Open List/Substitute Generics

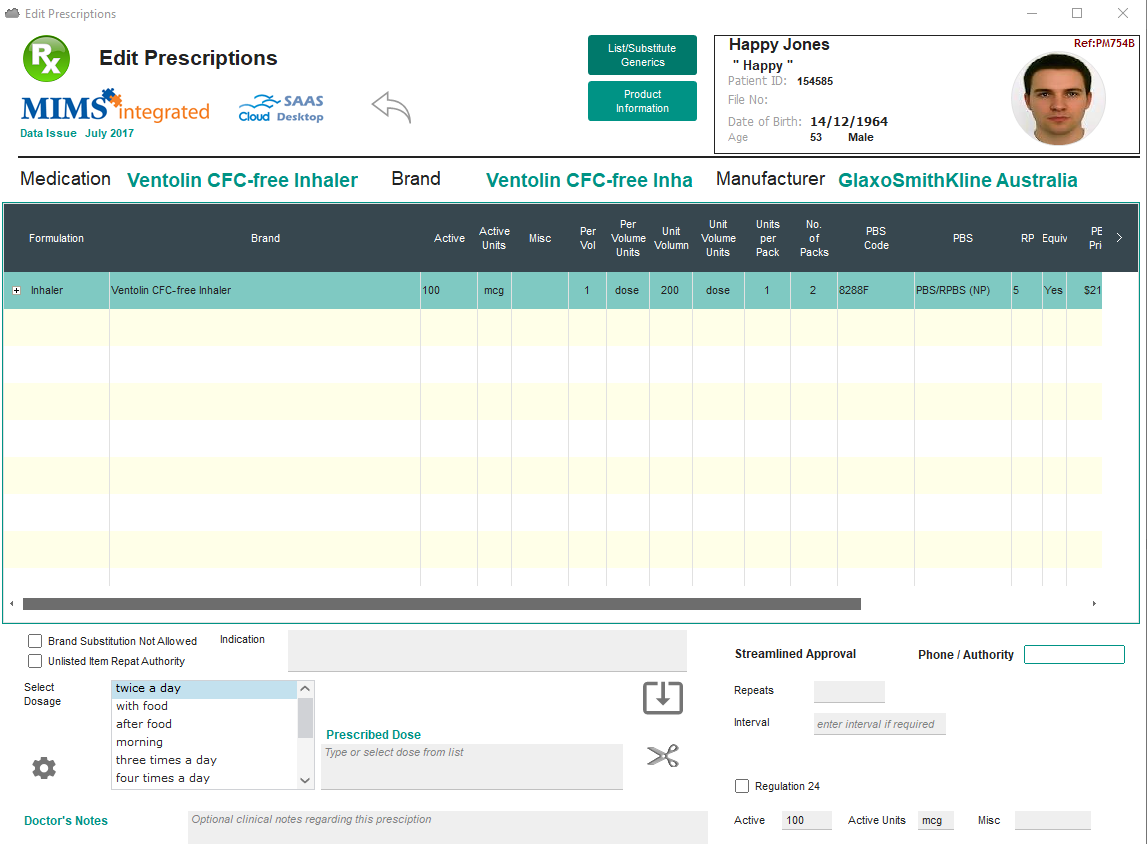click(642, 55)
